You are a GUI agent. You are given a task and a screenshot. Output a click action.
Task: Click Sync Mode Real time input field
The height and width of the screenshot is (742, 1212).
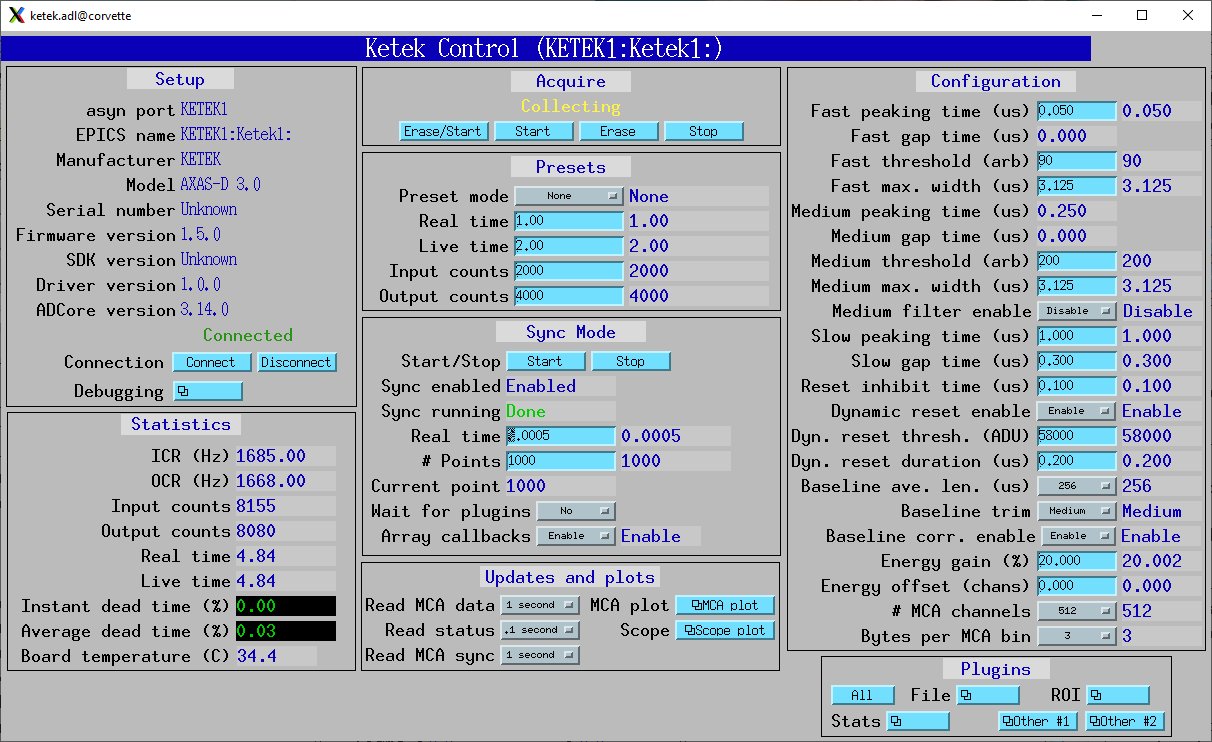(x=560, y=436)
